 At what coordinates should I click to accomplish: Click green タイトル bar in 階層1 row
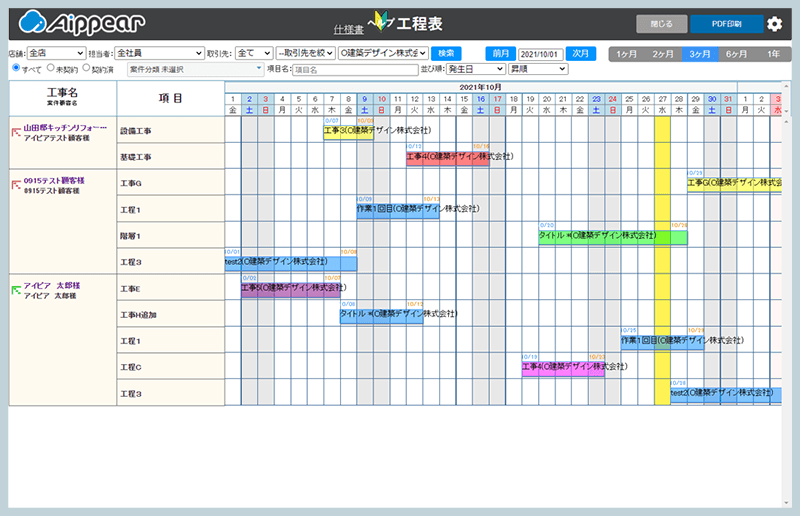613,237
